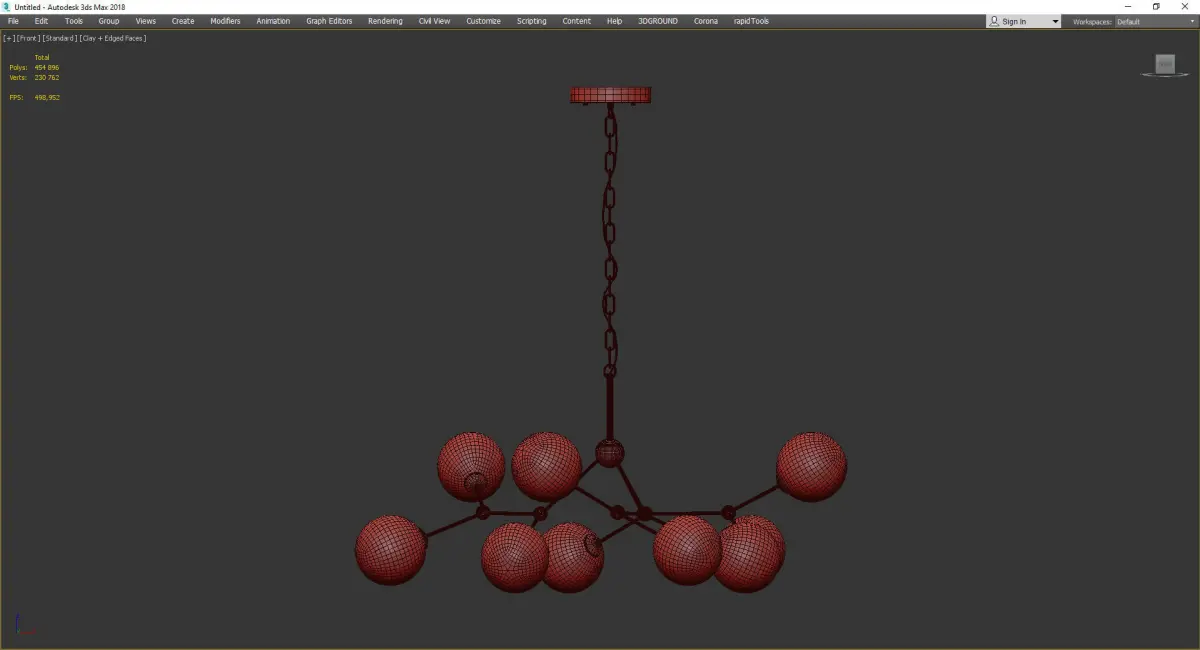The height and width of the screenshot is (650, 1200).
Task: Click the [Clay + Edged Faces] shading label
Action: point(113,38)
